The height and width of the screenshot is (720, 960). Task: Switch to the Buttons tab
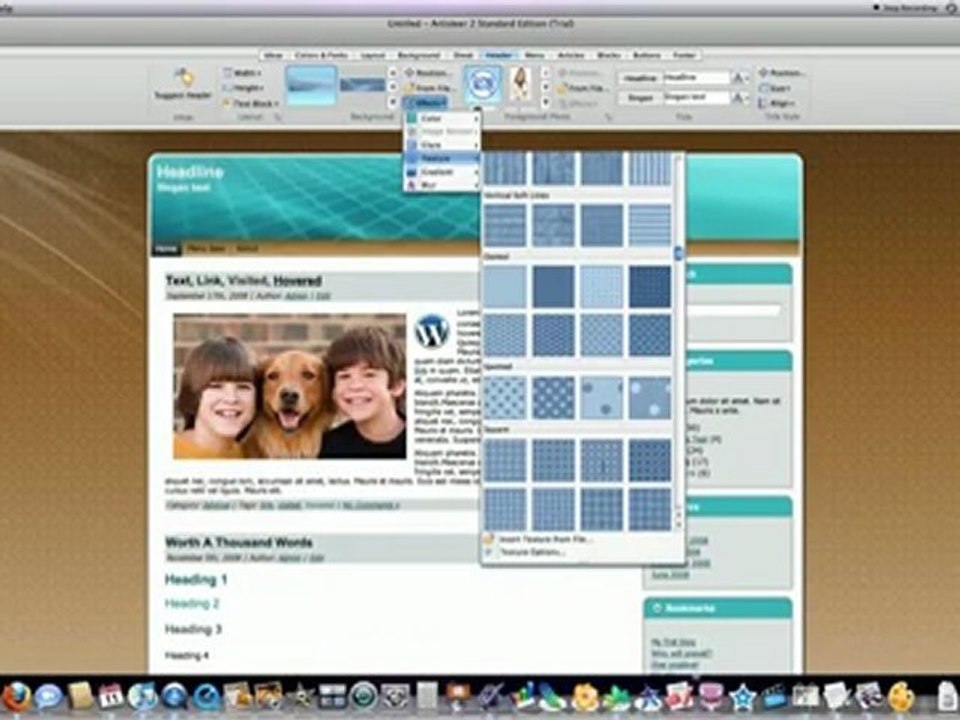click(x=647, y=55)
